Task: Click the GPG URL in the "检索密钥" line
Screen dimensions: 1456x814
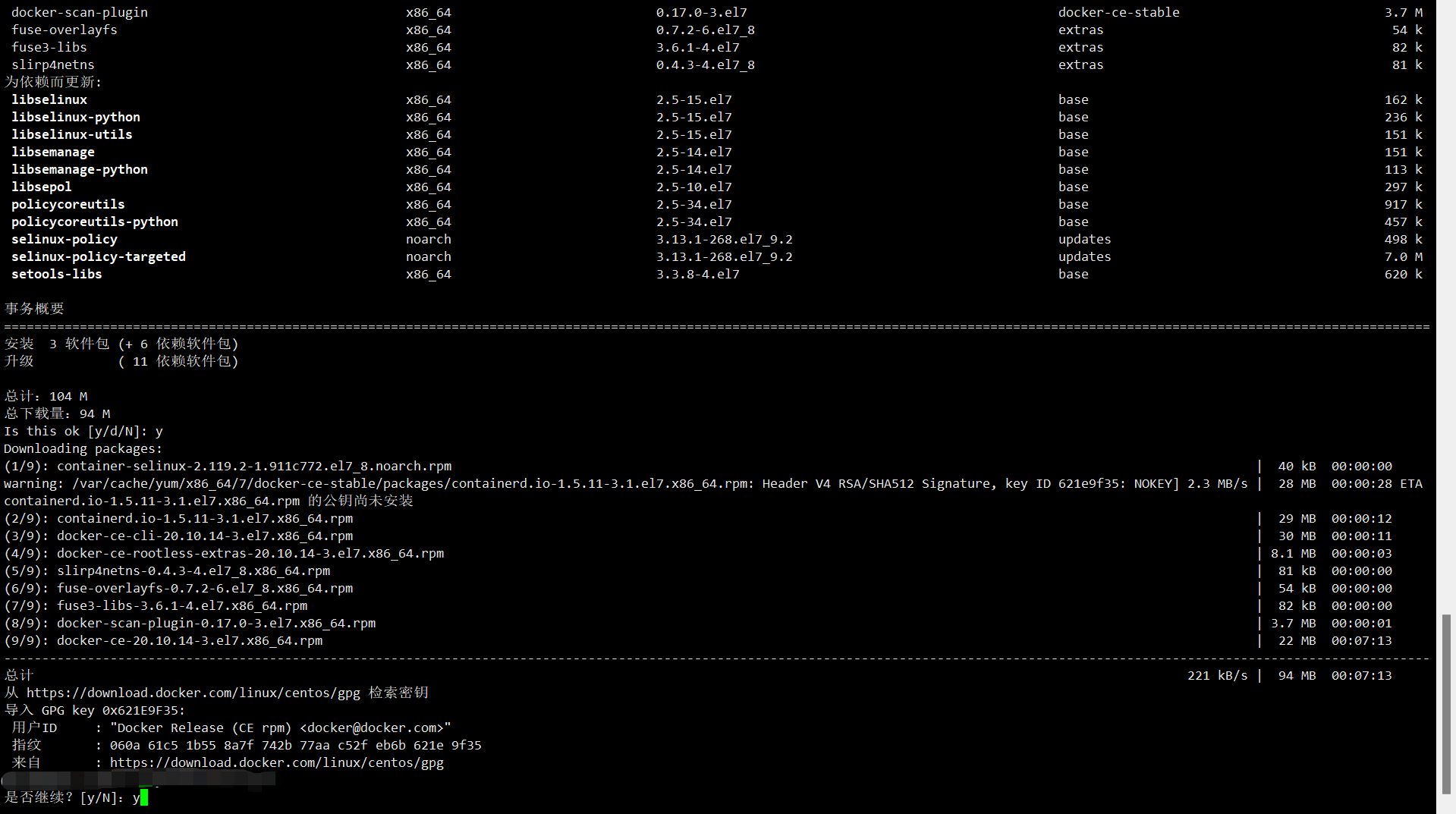Action: tap(193, 693)
